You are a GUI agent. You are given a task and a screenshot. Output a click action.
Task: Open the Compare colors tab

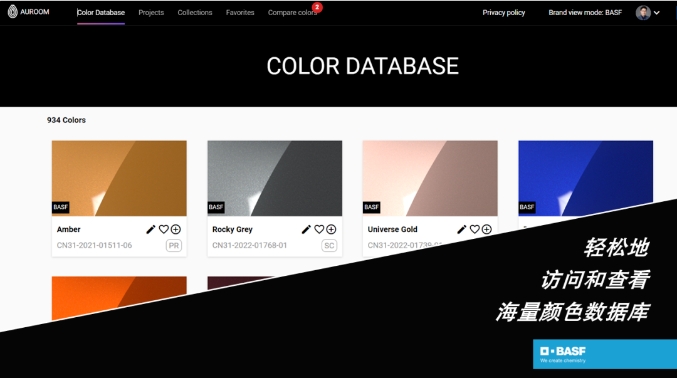point(292,13)
